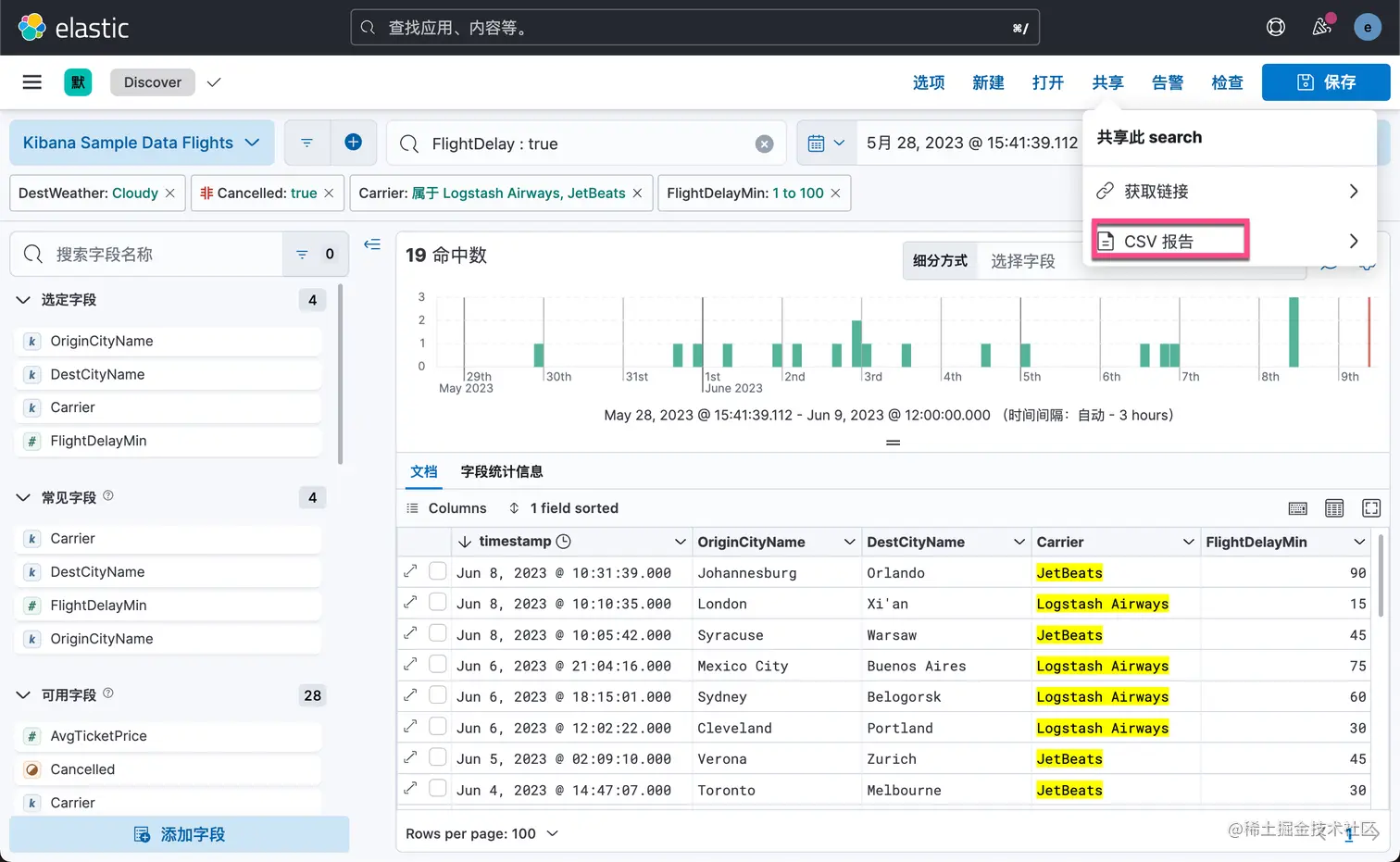Choose CSV 报告 in share menu

1229,241
